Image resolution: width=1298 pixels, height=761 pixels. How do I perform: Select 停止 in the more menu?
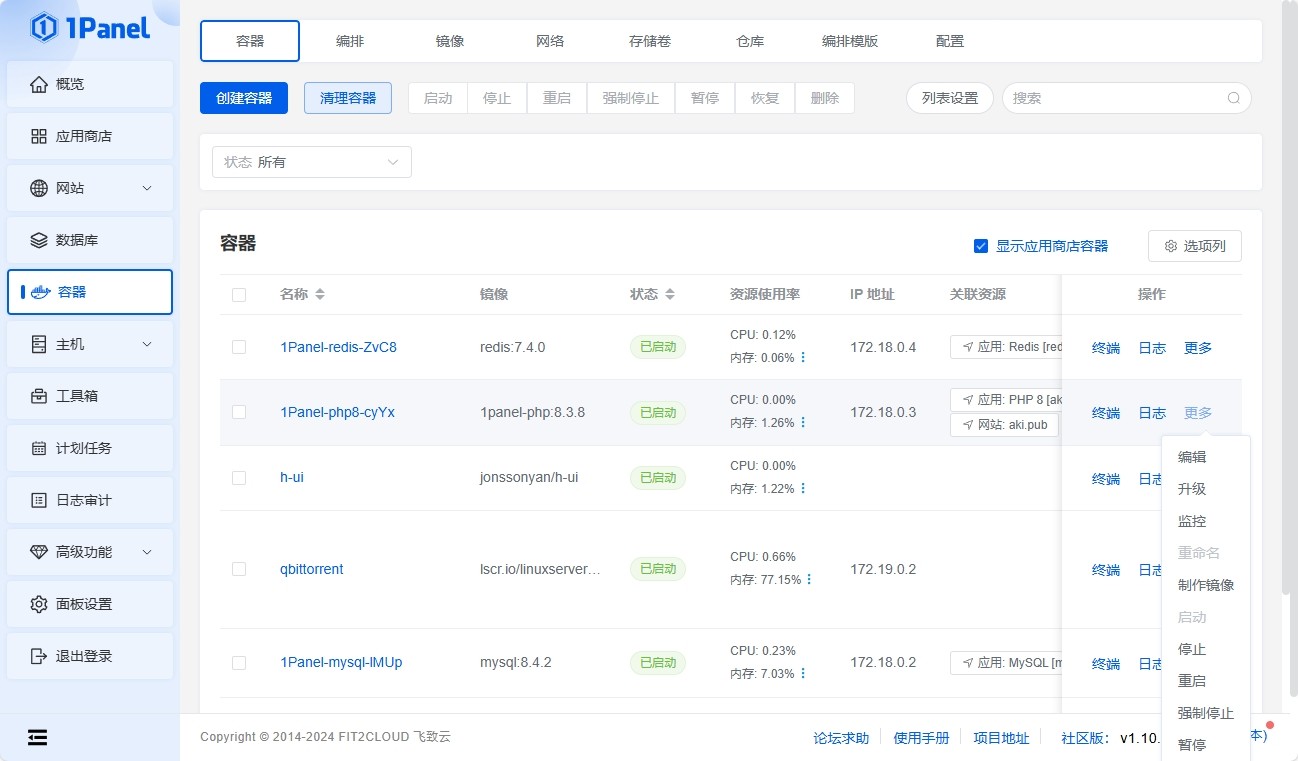(1206, 649)
